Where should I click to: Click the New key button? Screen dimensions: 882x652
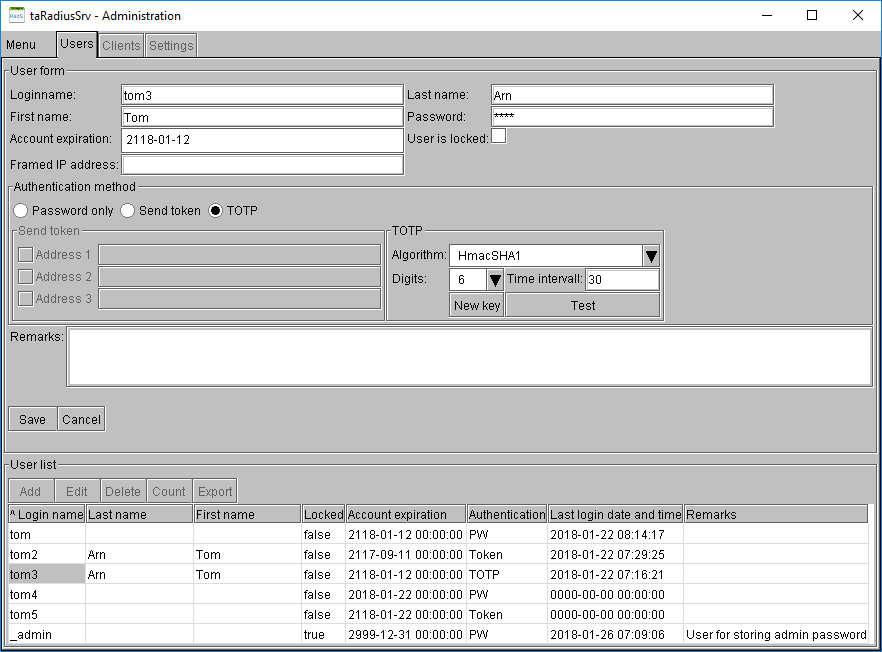(x=476, y=305)
